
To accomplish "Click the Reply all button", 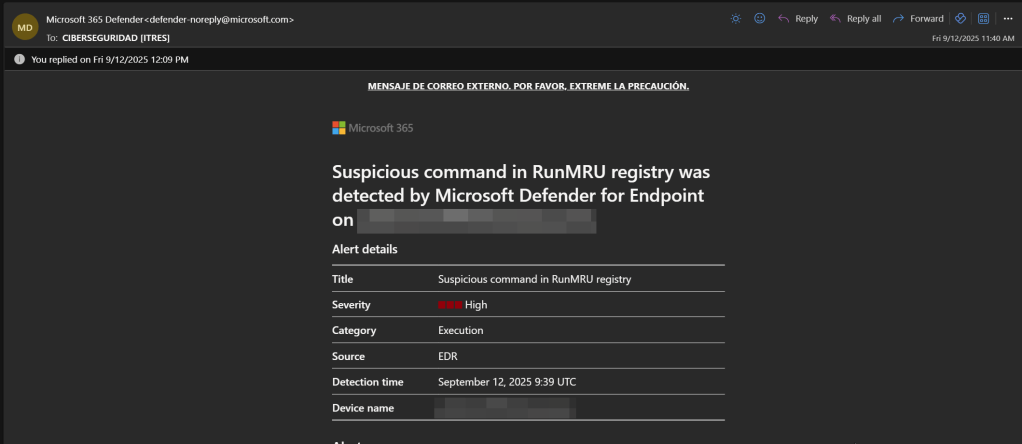I will click(x=855, y=18).
